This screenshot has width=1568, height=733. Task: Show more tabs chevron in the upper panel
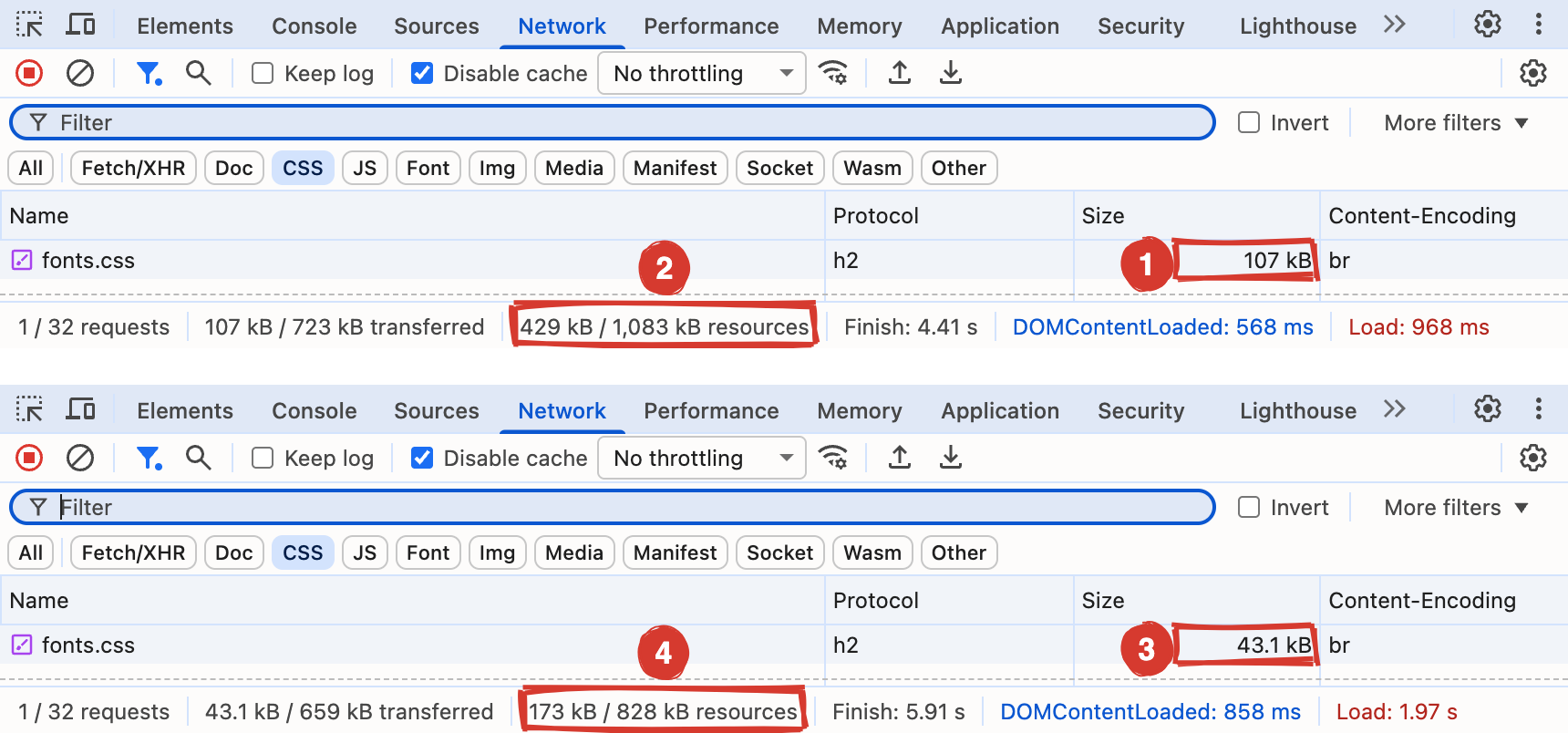point(1394,25)
